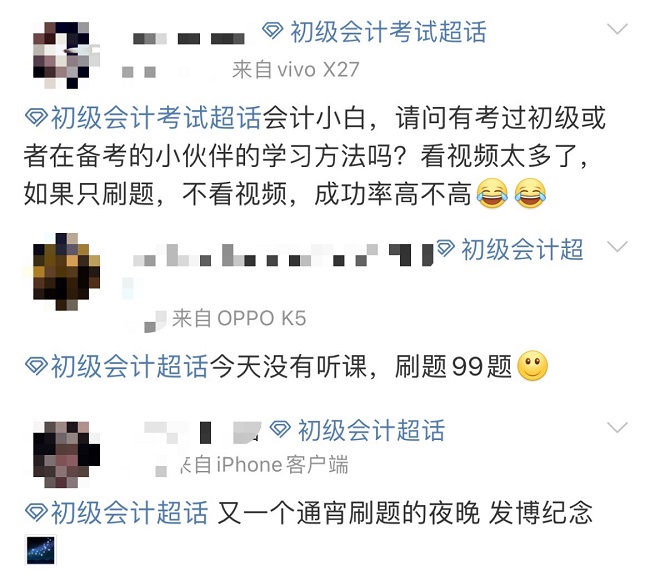Open the first post's pixelated user avatar
Viewport: 650px width, 577px height.
[66, 55]
